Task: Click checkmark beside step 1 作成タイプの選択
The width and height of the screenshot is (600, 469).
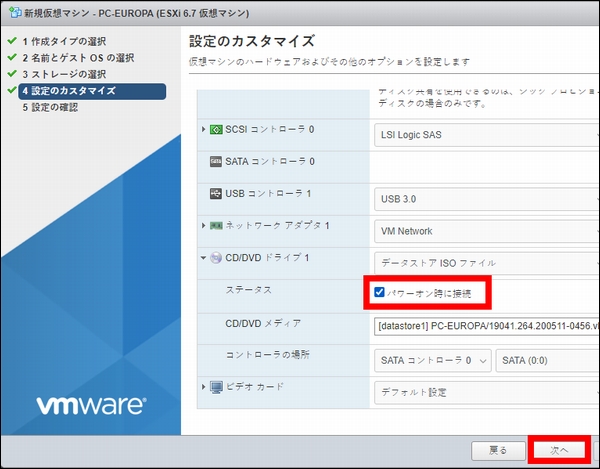Action: click(12, 40)
